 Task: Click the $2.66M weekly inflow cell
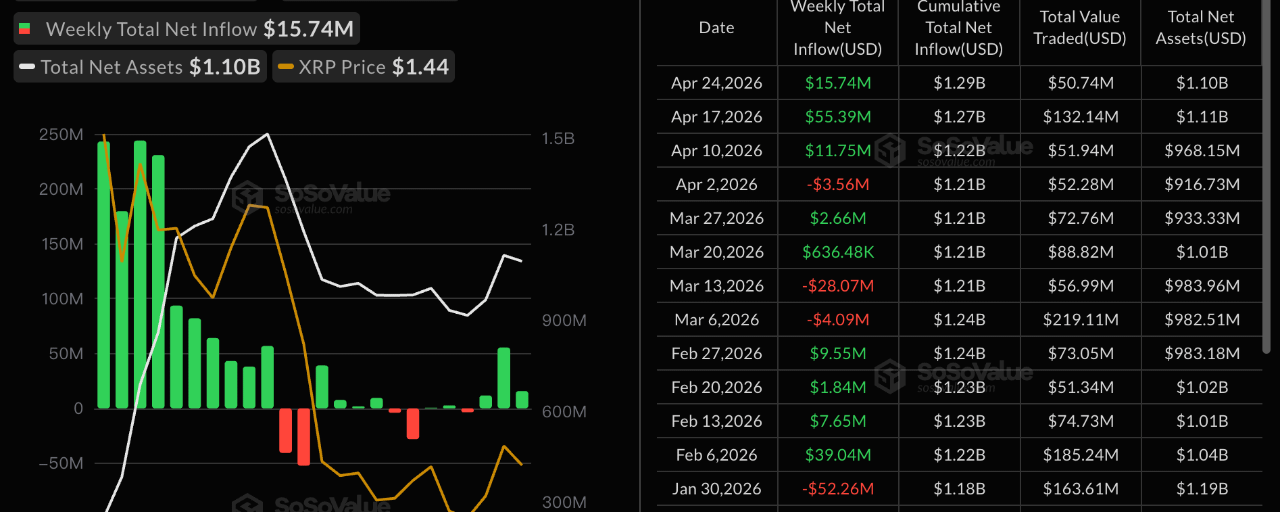837,218
